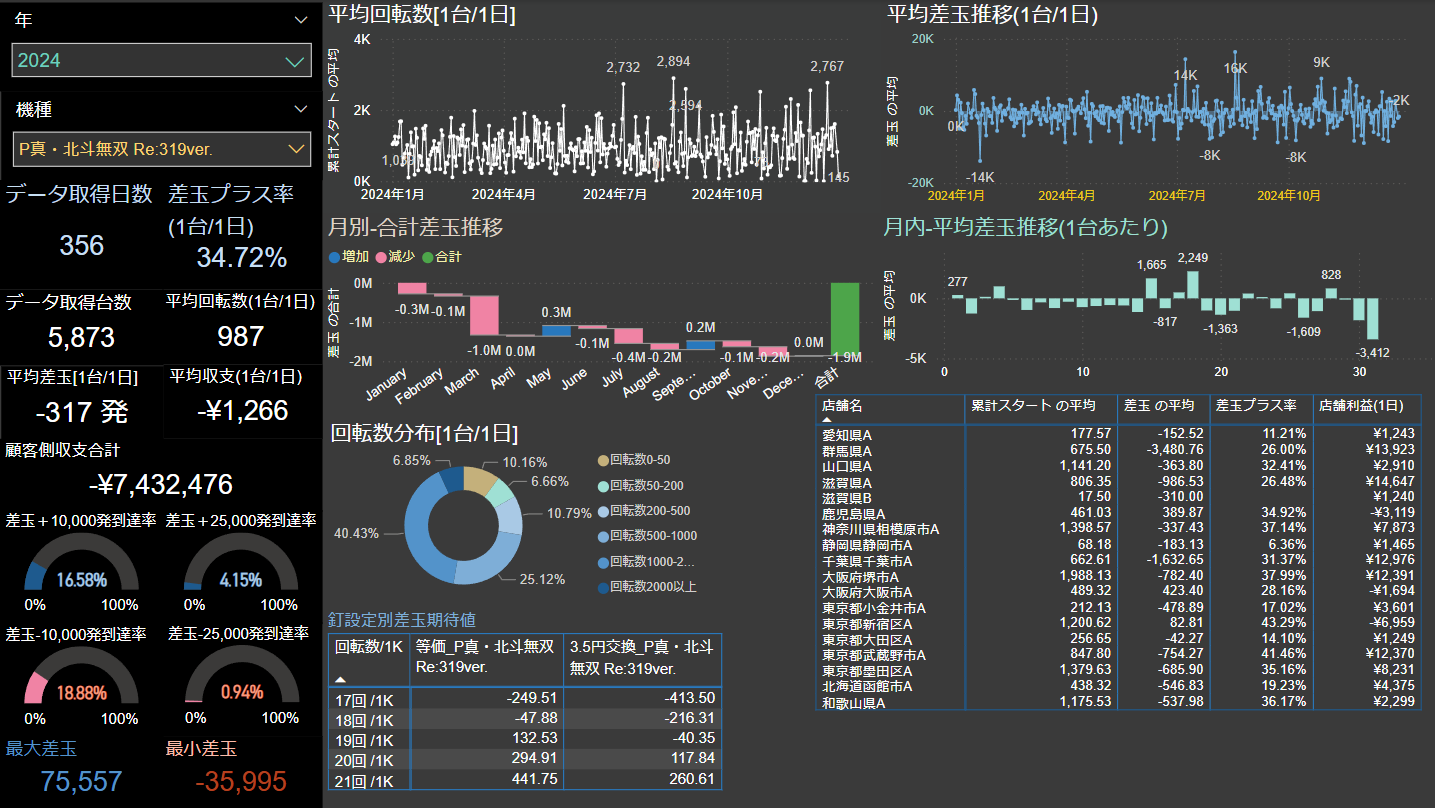Image resolution: width=1435 pixels, height=808 pixels.
Task: Click sort arrow under 回転数/1K header
Action: [x=341, y=679]
